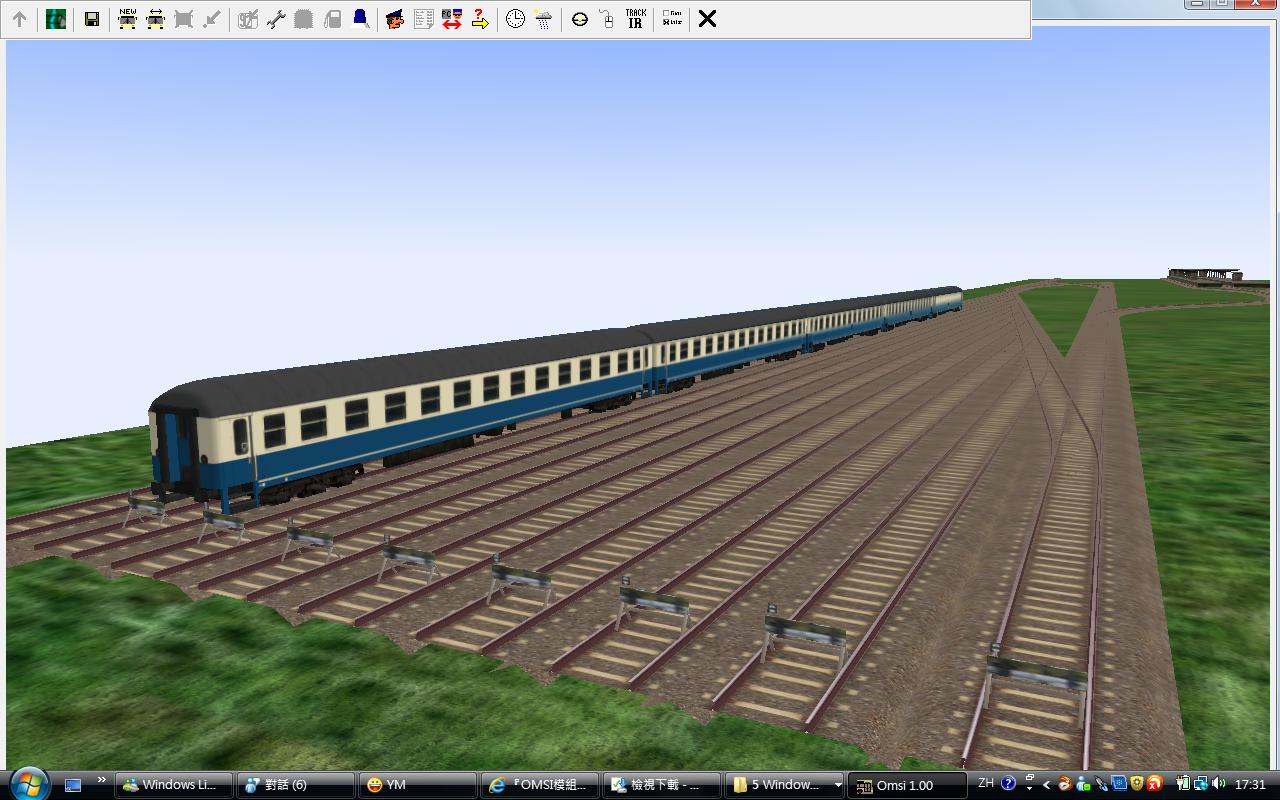Click the up arrow toolbar icon
Viewport: 1280px width, 800px height.
(x=19, y=19)
